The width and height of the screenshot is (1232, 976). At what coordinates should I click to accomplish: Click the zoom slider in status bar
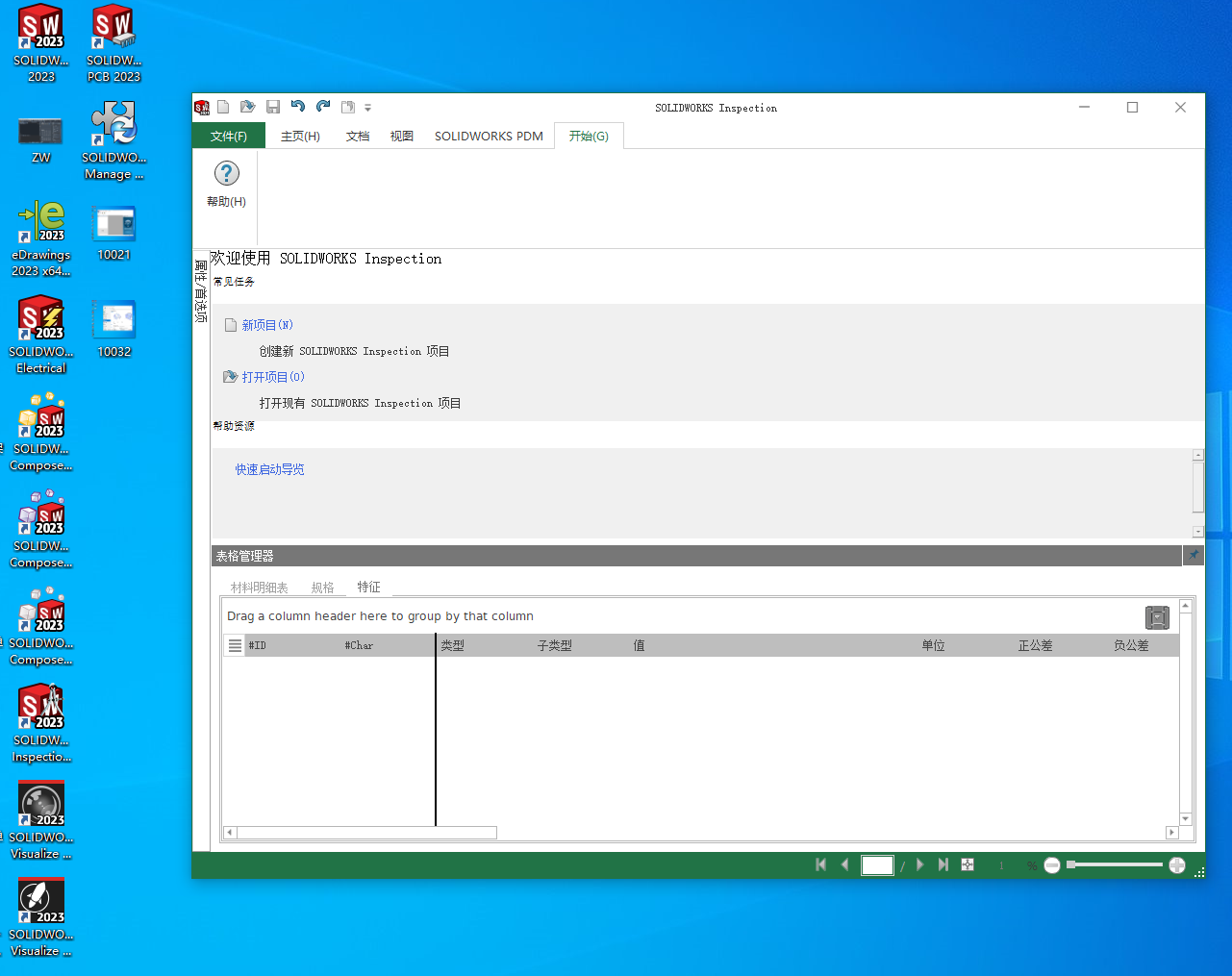(x=1116, y=864)
